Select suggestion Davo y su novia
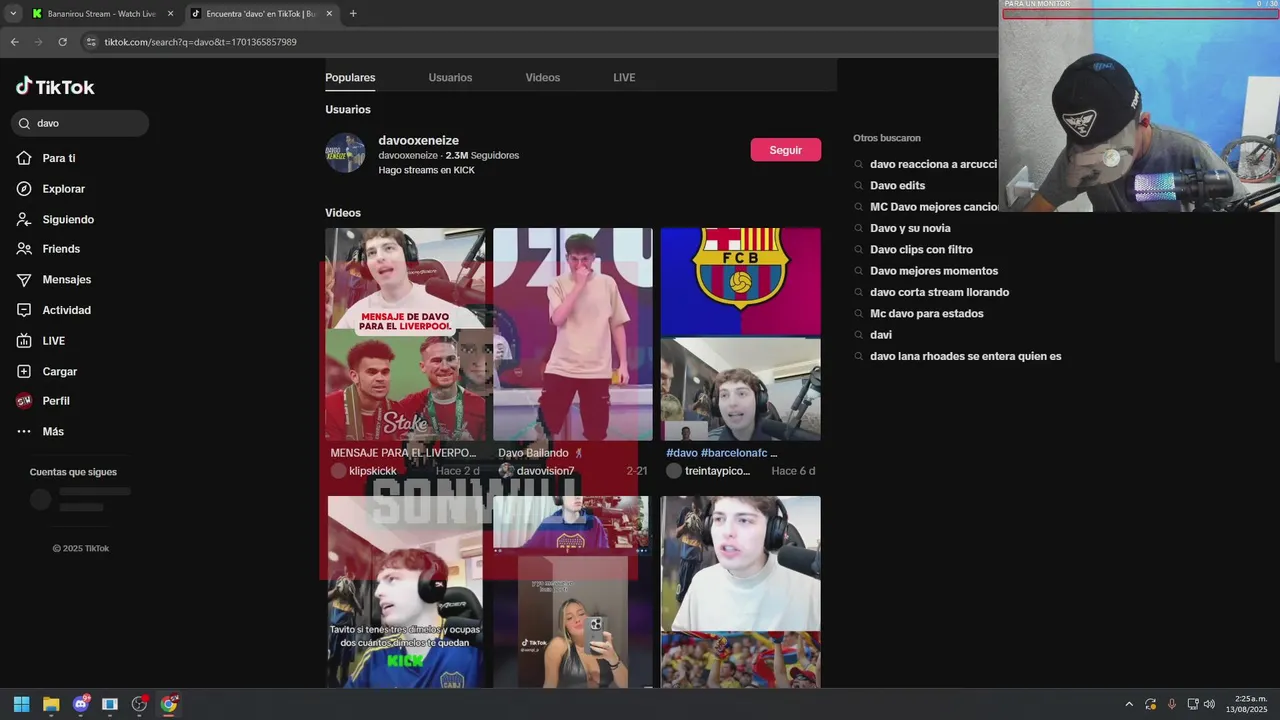This screenshot has width=1280, height=720. pos(910,228)
